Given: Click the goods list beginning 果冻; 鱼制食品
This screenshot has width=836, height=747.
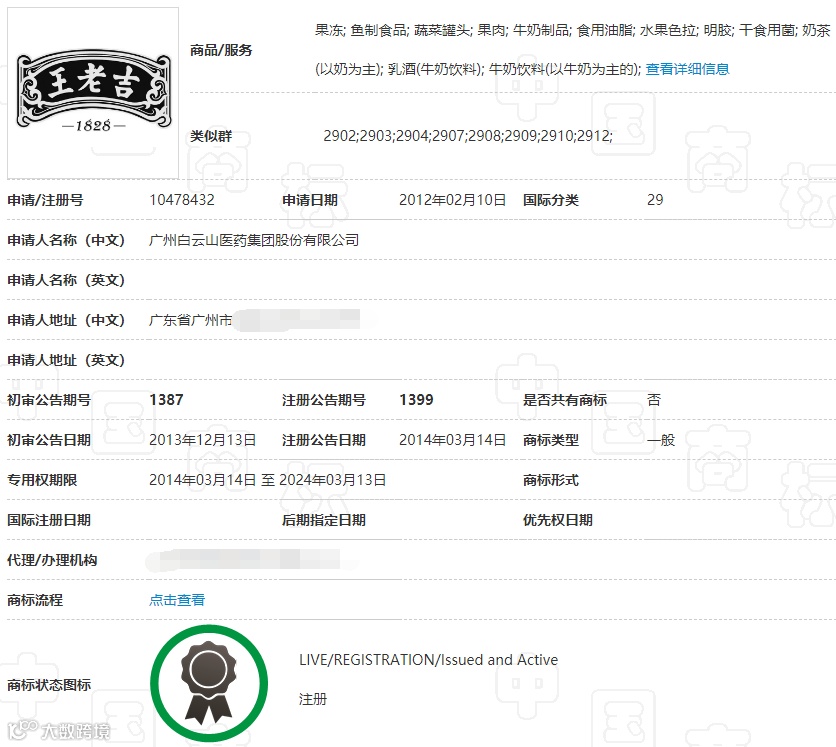Looking at the screenshot, I should 573,50.
